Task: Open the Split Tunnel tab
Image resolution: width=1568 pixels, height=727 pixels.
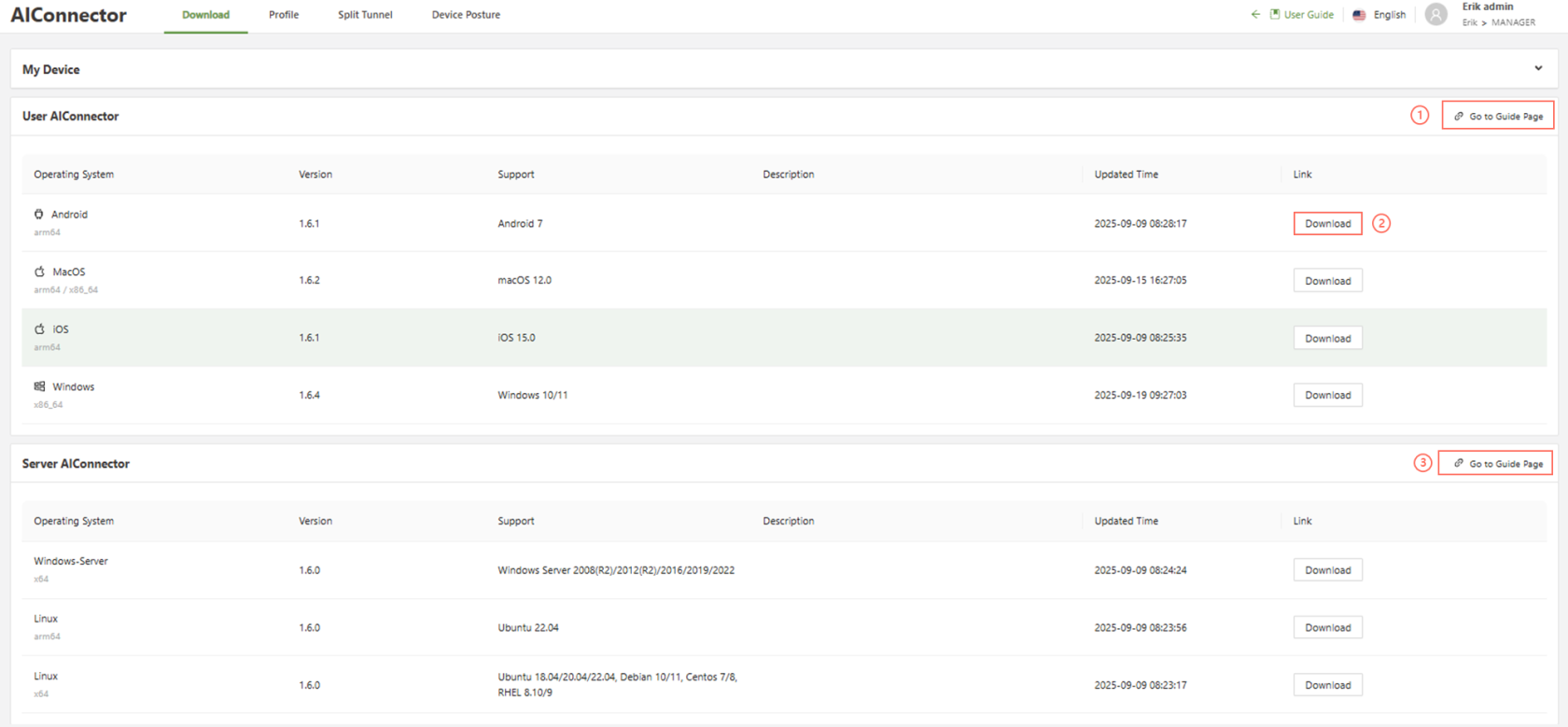Action: point(365,15)
